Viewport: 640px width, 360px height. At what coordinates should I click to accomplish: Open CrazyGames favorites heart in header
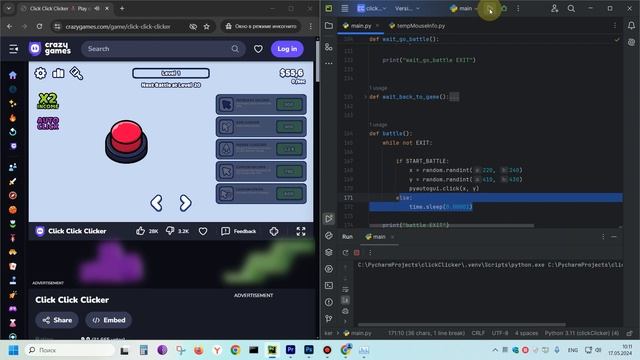tap(258, 49)
